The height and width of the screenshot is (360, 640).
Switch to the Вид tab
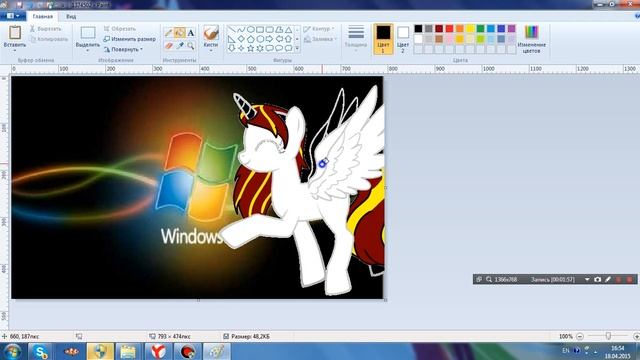pos(71,17)
